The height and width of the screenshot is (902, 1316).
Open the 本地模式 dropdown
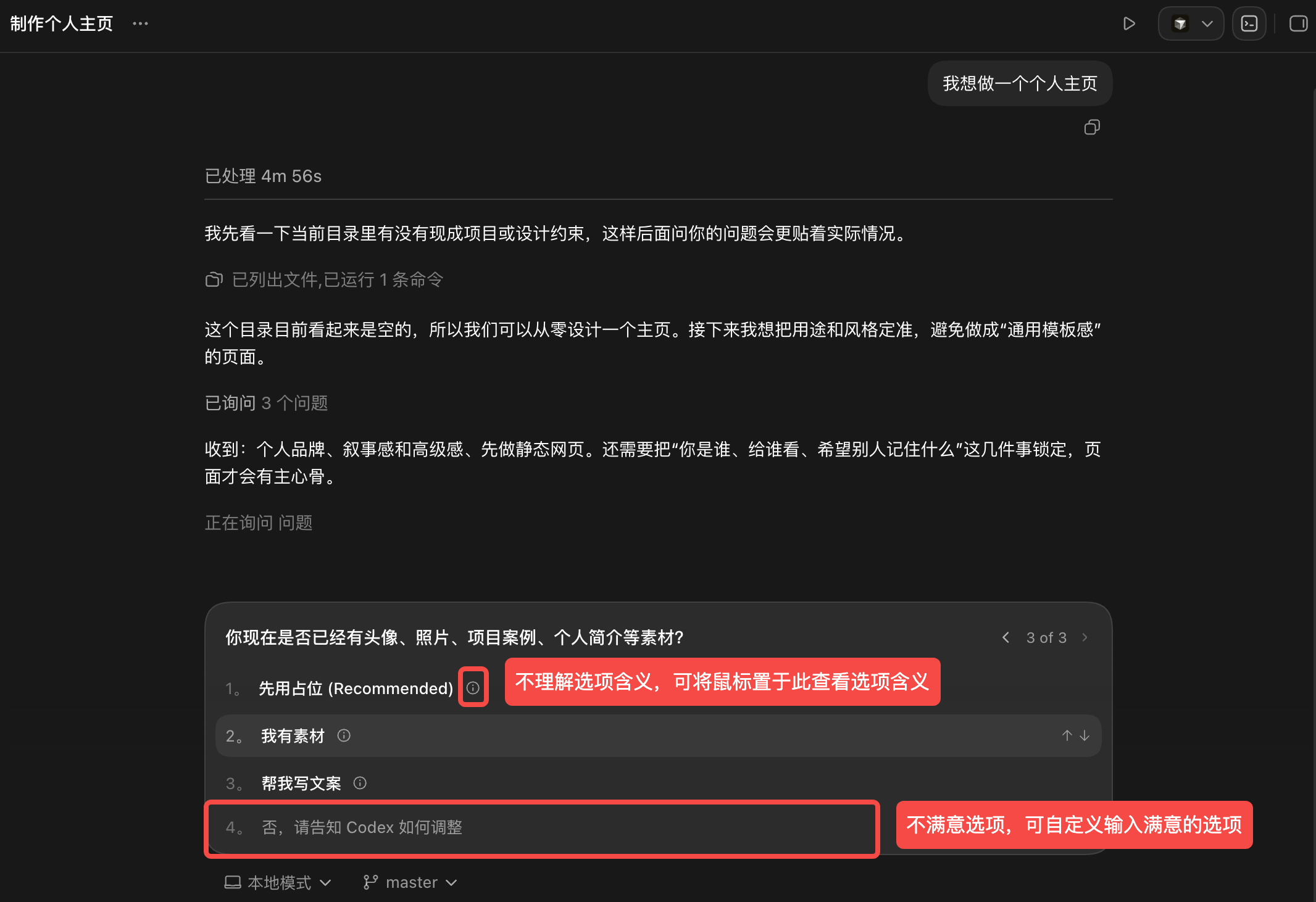coord(278,882)
